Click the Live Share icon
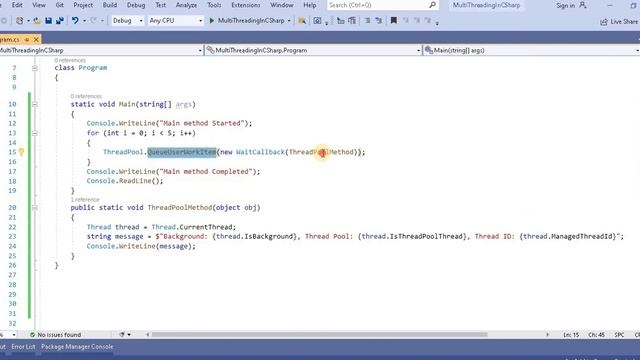Viewport: 640px width, 360px height. [x=604, y=22]
